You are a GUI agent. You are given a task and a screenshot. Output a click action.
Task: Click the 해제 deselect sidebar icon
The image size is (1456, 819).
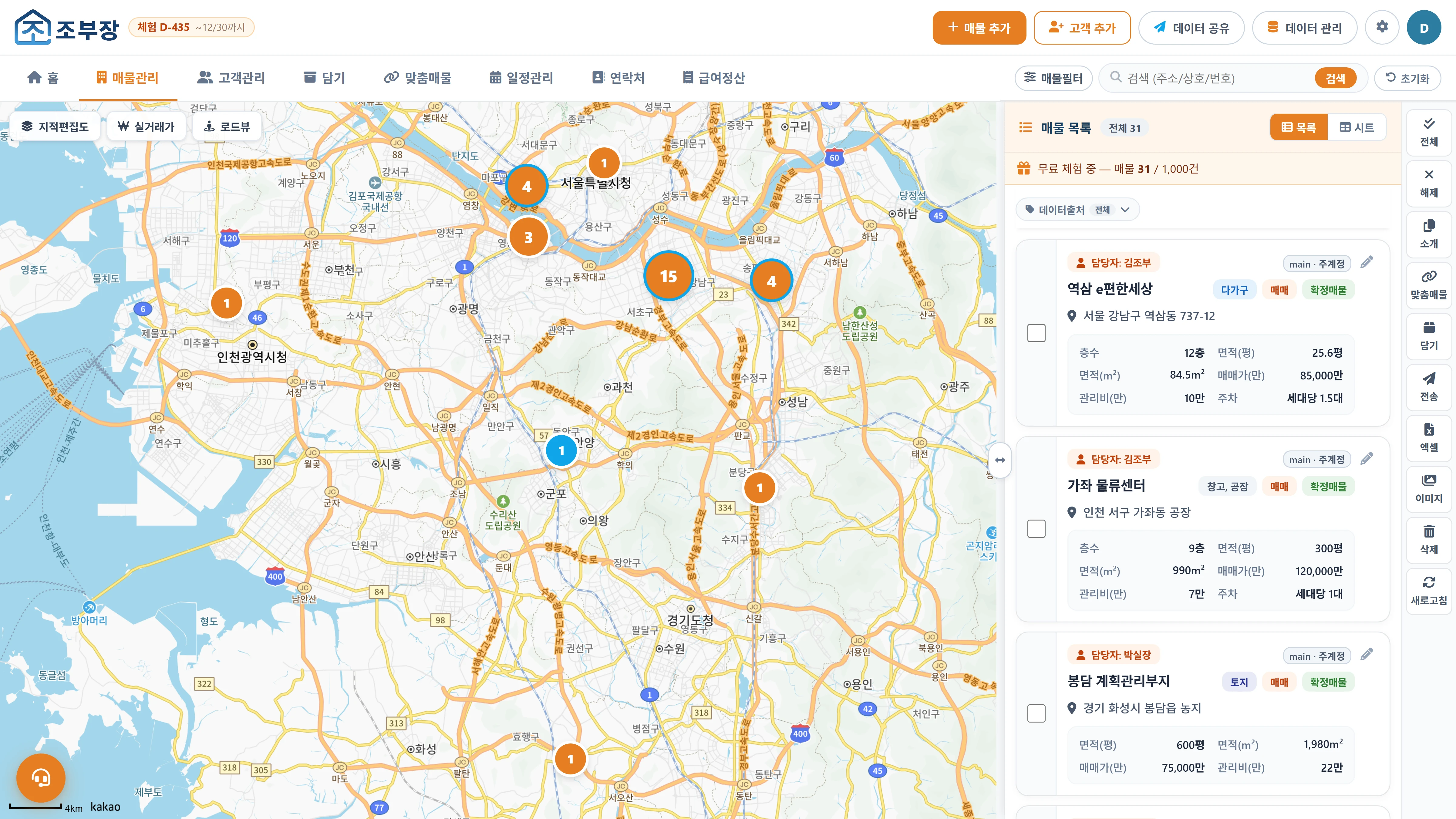(x=1428, y=183)
